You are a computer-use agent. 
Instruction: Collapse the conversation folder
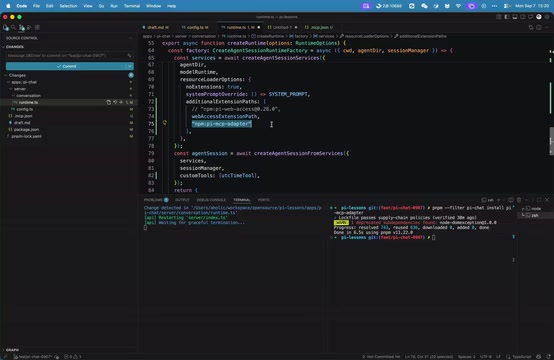[26, 95]
